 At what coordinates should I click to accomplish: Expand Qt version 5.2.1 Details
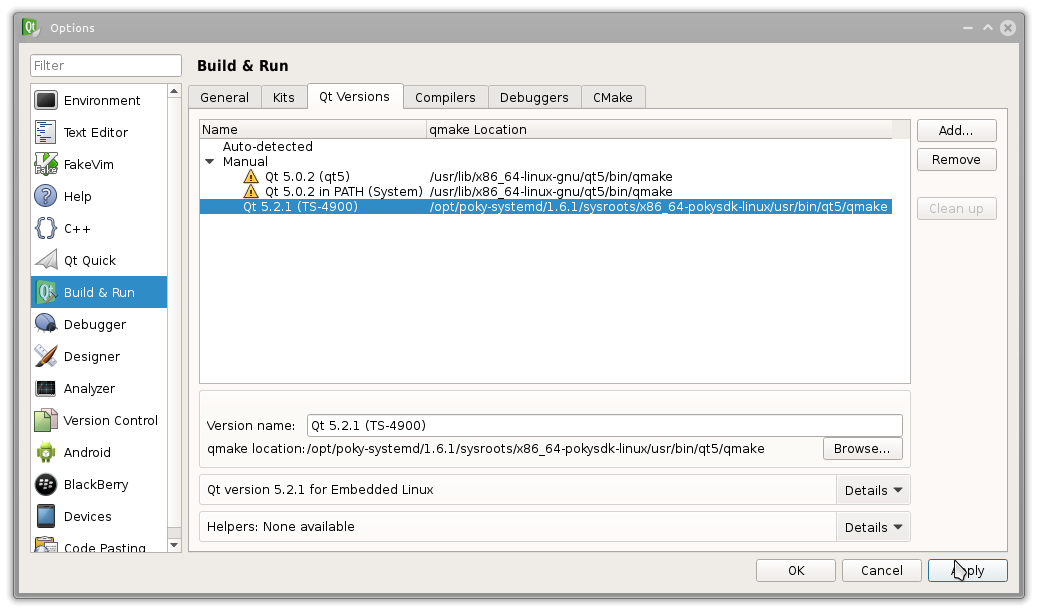[x=873, y=490]
